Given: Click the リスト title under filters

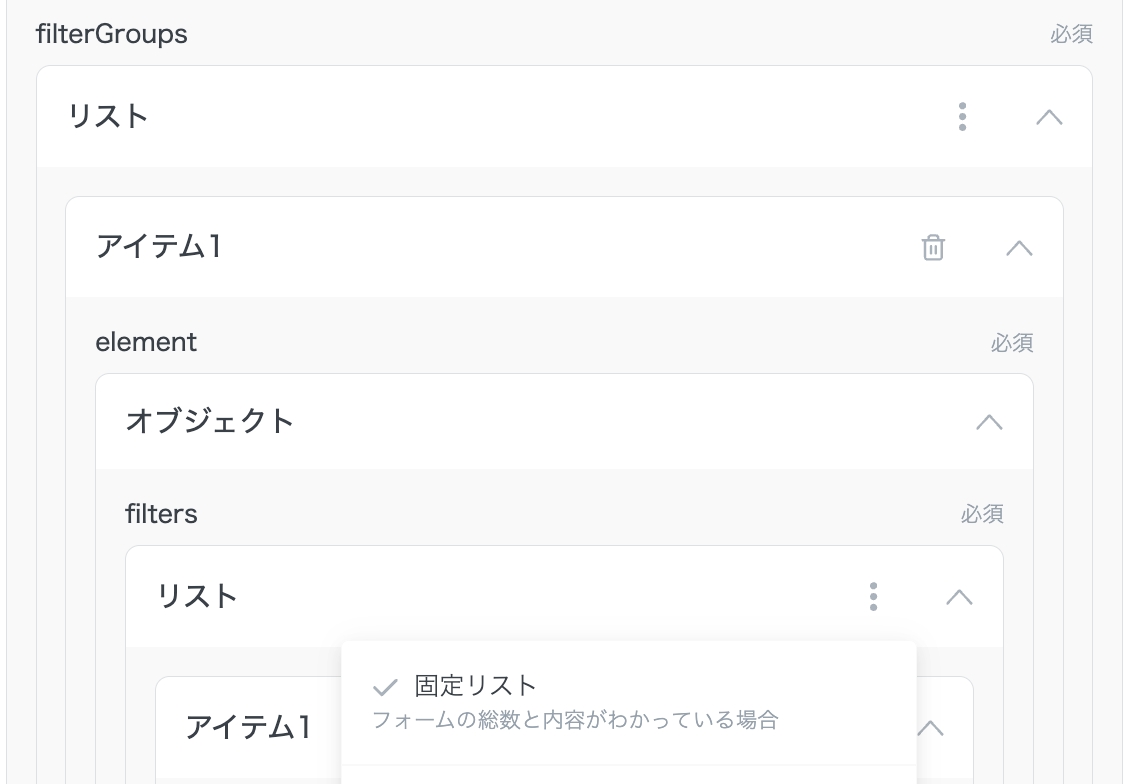Looking at the screenshot, I should coord(197,596).
